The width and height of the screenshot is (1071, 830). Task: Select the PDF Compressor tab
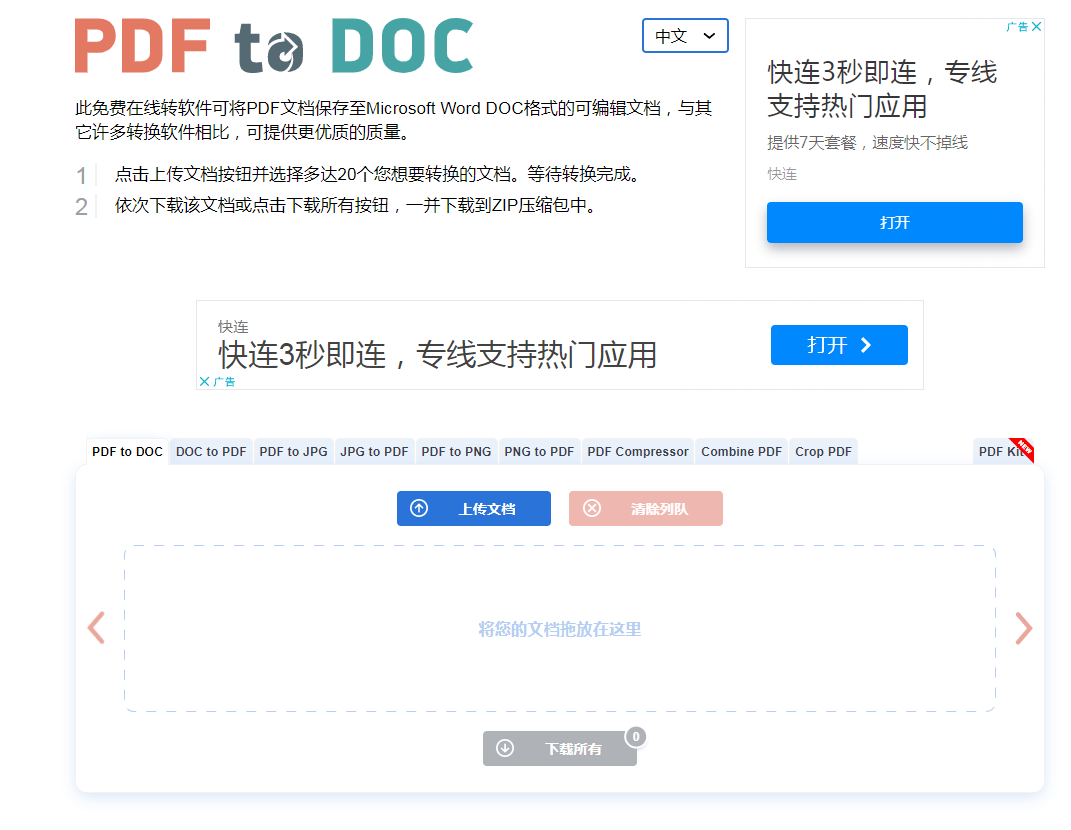click(x=637, y=451)
